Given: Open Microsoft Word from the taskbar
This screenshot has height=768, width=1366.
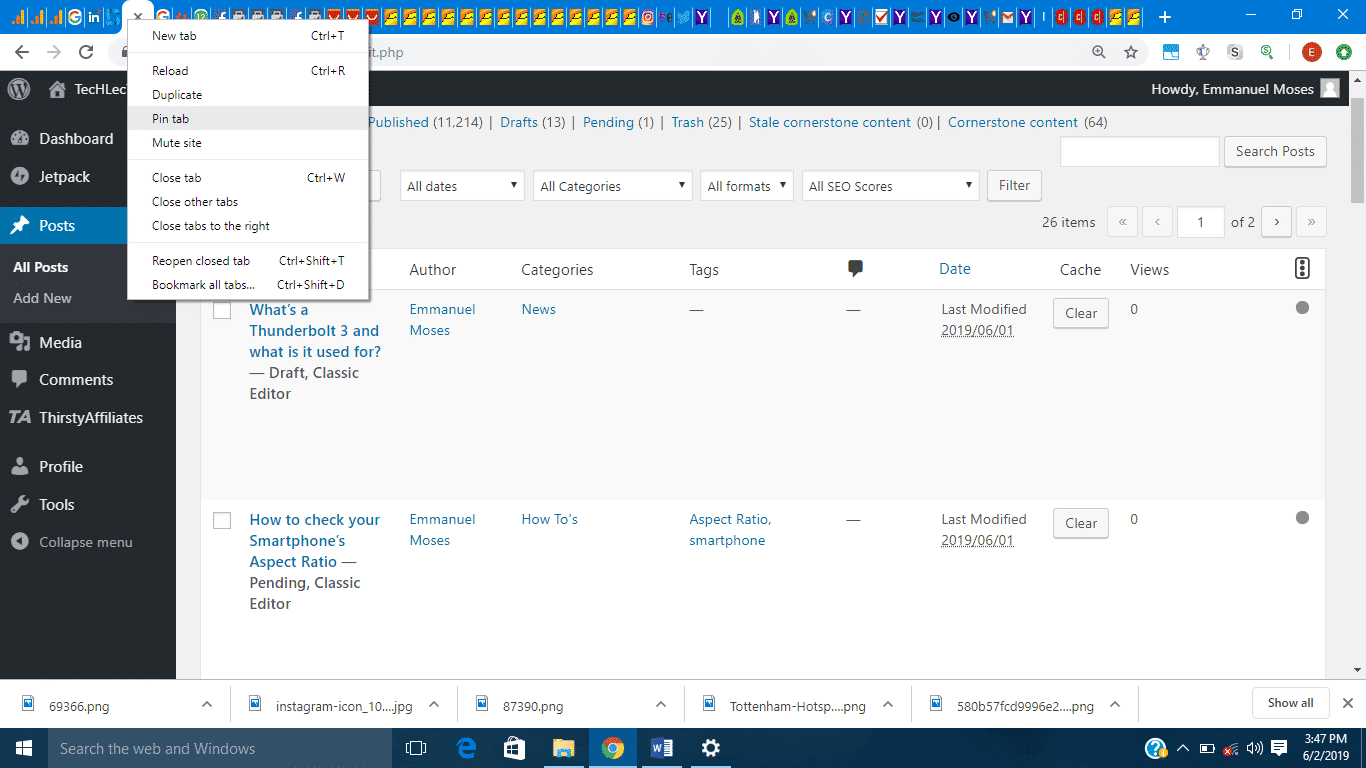Looking at the screenshot, I should pyautogui.click(x=662, y=748).
